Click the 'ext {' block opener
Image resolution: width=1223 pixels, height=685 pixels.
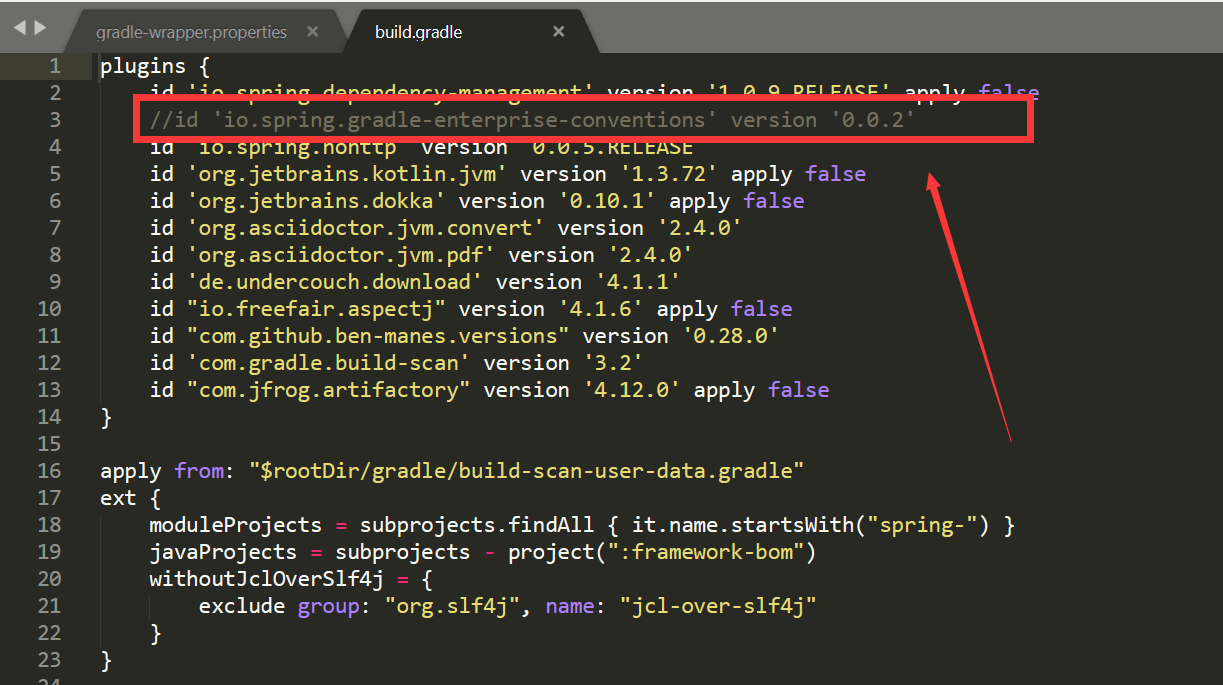pos(130,498)
